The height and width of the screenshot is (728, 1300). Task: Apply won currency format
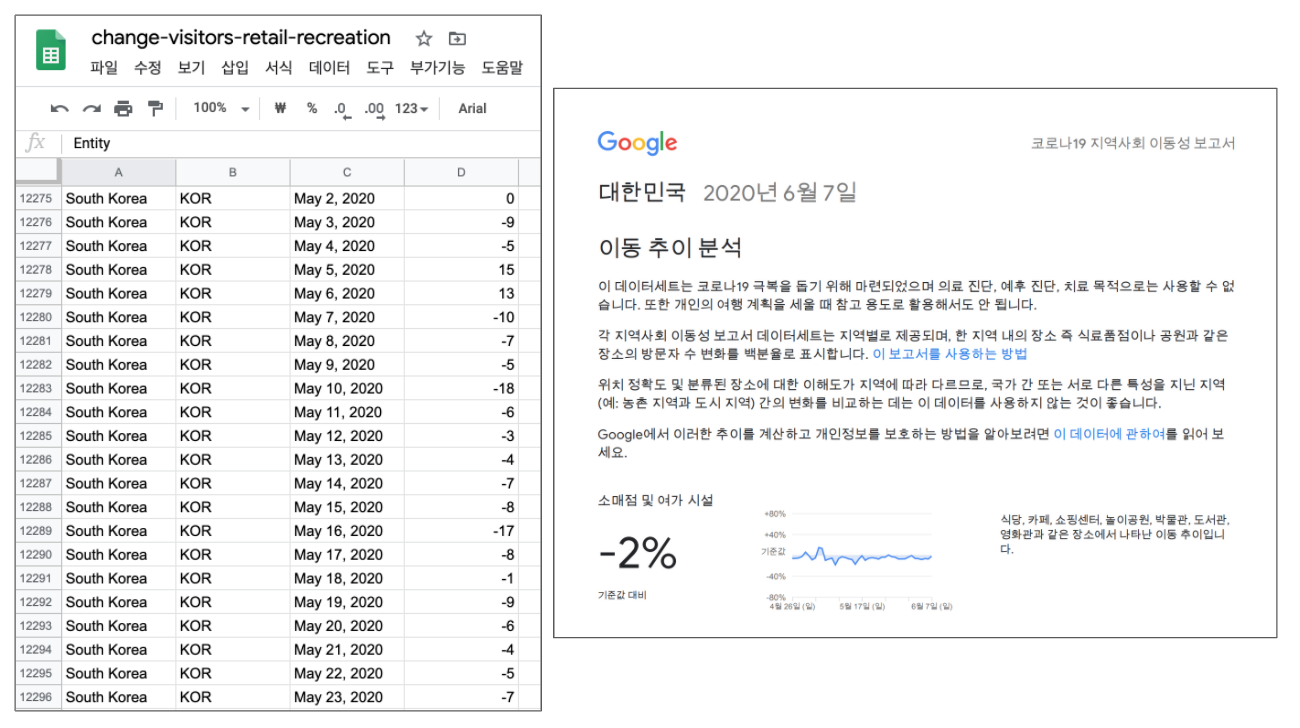coord(280,109)
